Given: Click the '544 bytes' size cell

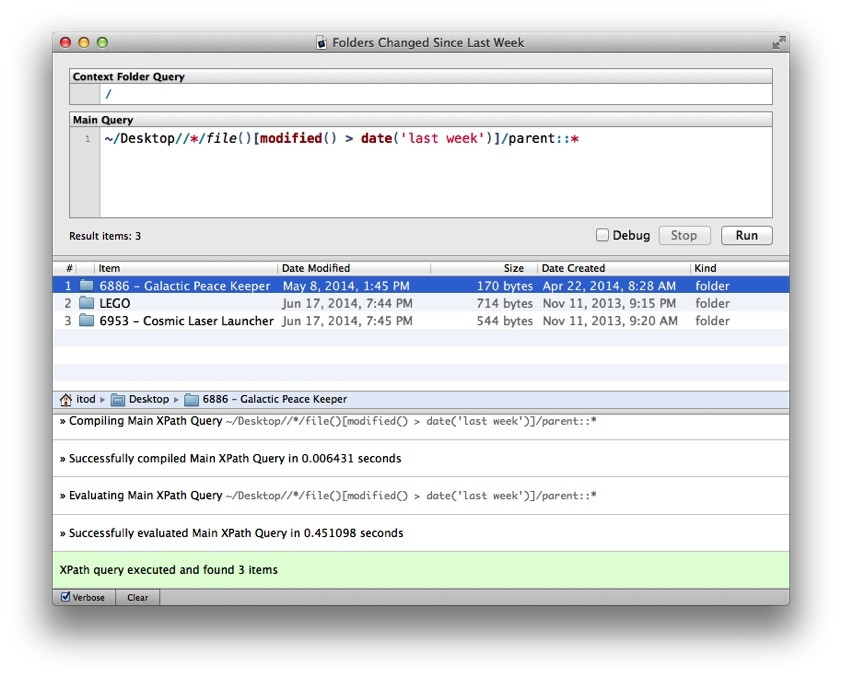Looking at the screenshot, I should 505,321.
